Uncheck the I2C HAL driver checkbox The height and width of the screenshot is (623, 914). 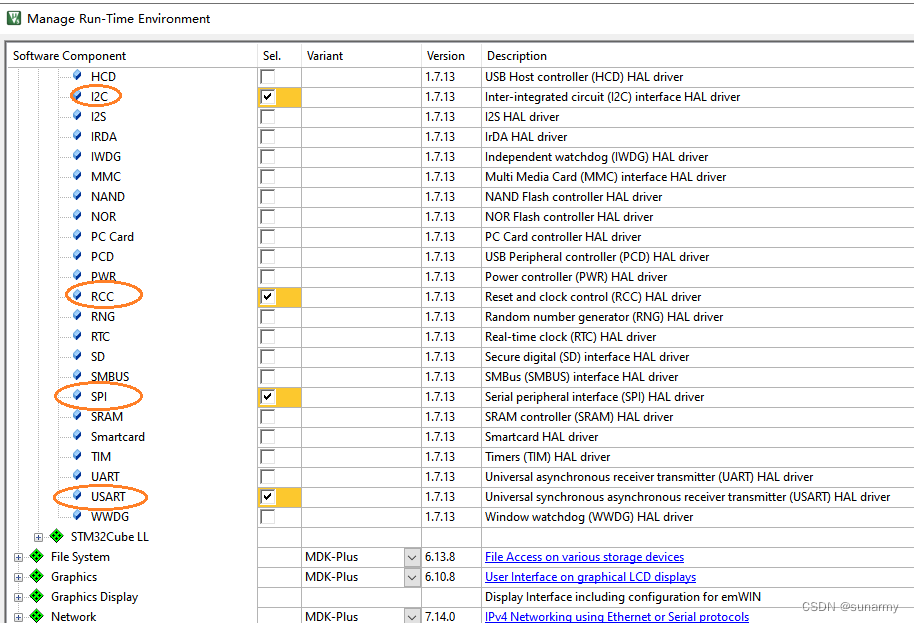click(268, 97)
